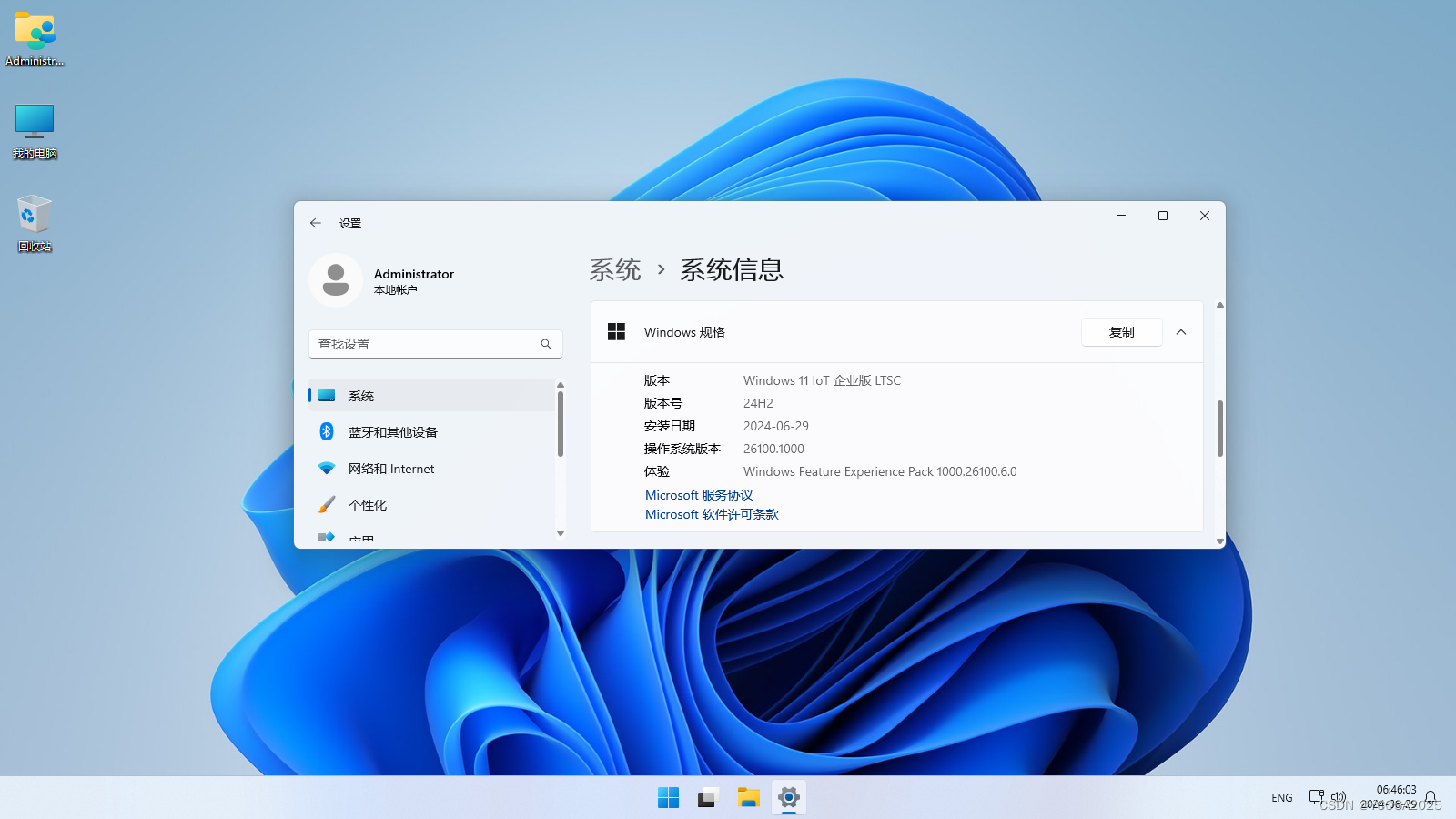Image resolution: width=1456 pixels, height=819 pixels.
Task: Select 蓝牙和其他设备 in sidebar
Action: [431, 432]
